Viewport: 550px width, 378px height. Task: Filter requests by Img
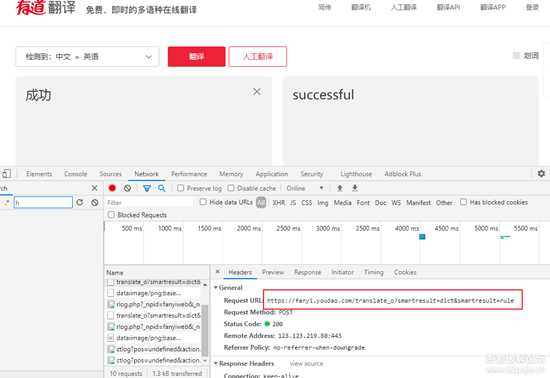323,202
